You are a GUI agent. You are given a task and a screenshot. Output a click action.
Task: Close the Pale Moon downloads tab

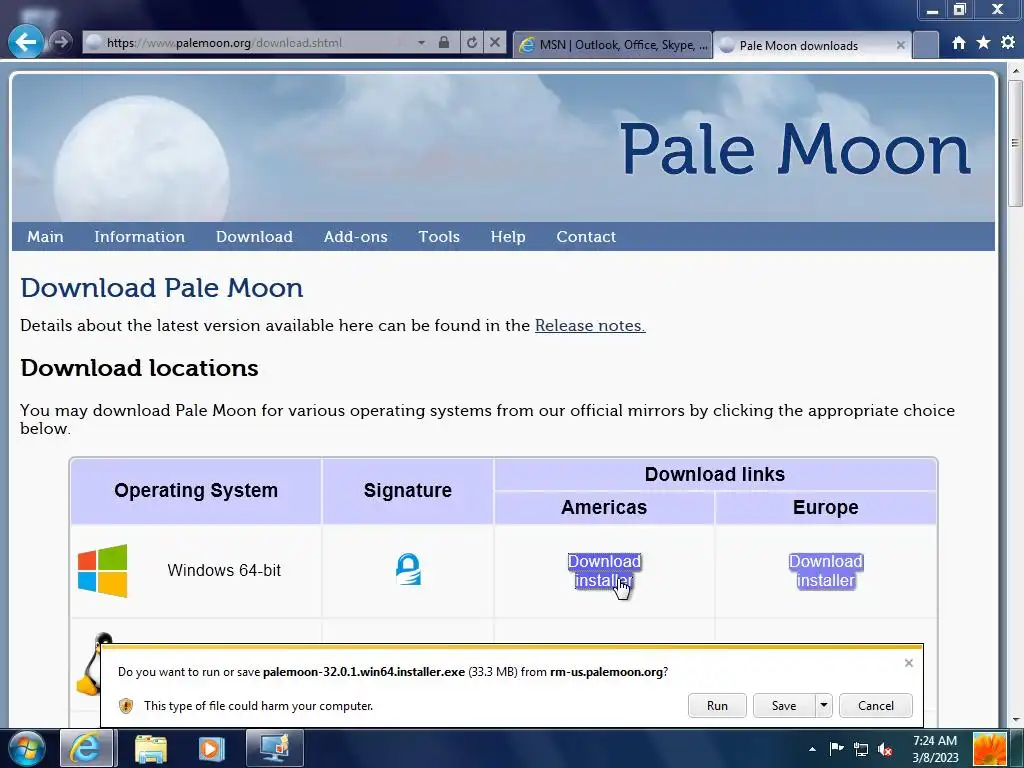click(x=901, y=45)
